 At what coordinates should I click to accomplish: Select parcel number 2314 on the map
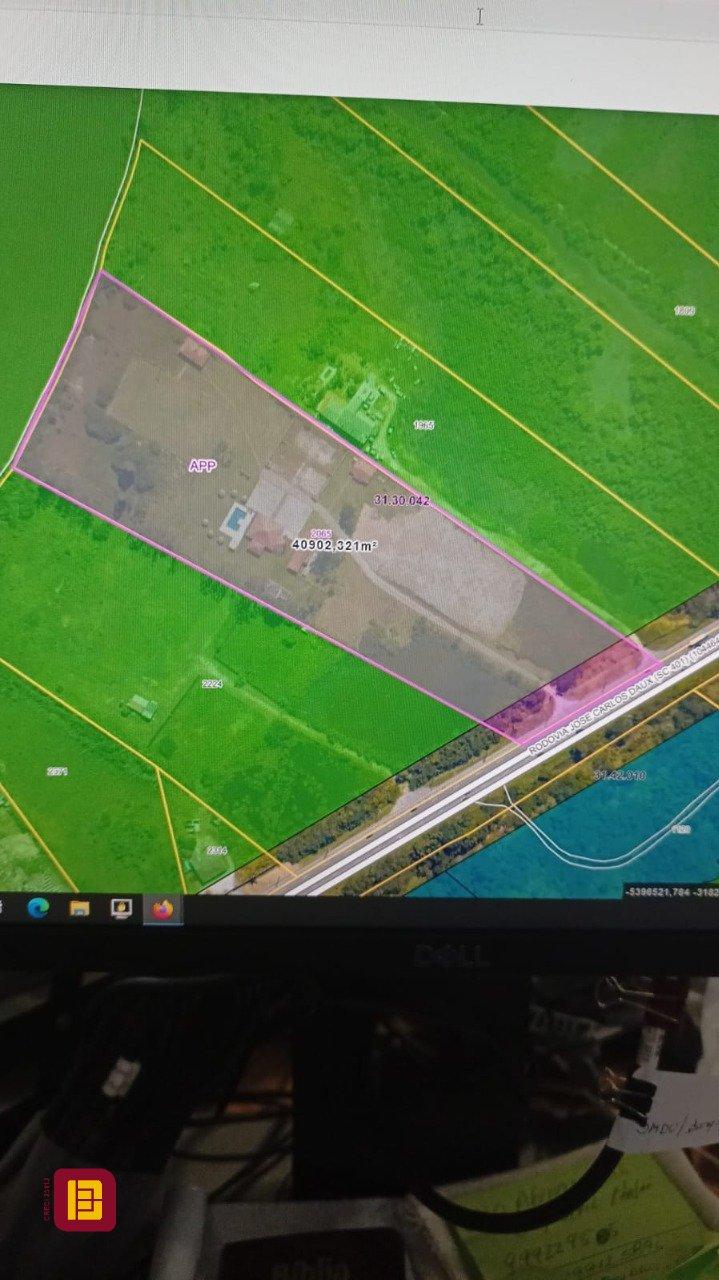pyautogui.click(x=215, y=850)
